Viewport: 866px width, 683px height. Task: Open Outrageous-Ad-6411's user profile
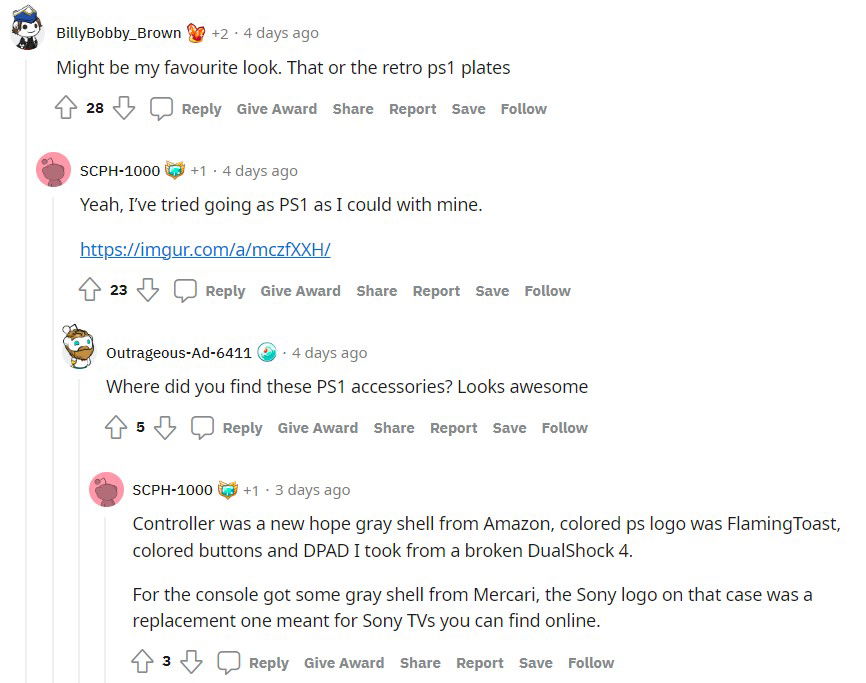tap(178, 352)
